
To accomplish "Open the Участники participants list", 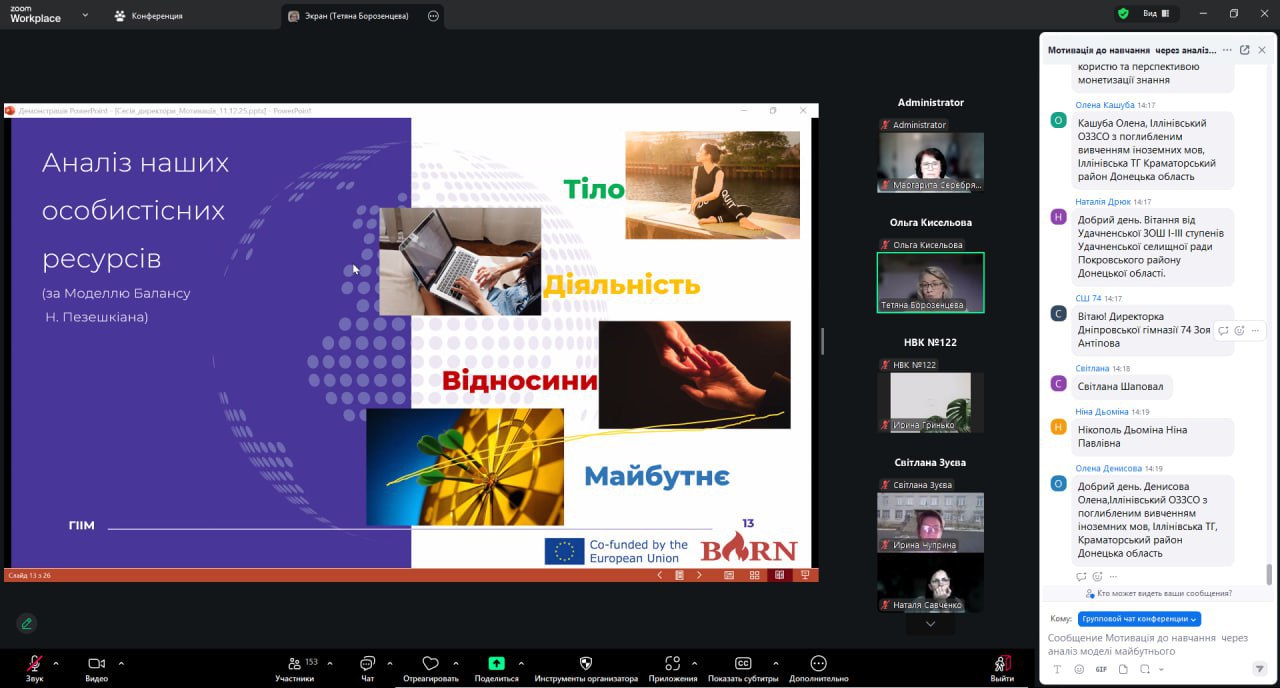I will pos(295,664).
